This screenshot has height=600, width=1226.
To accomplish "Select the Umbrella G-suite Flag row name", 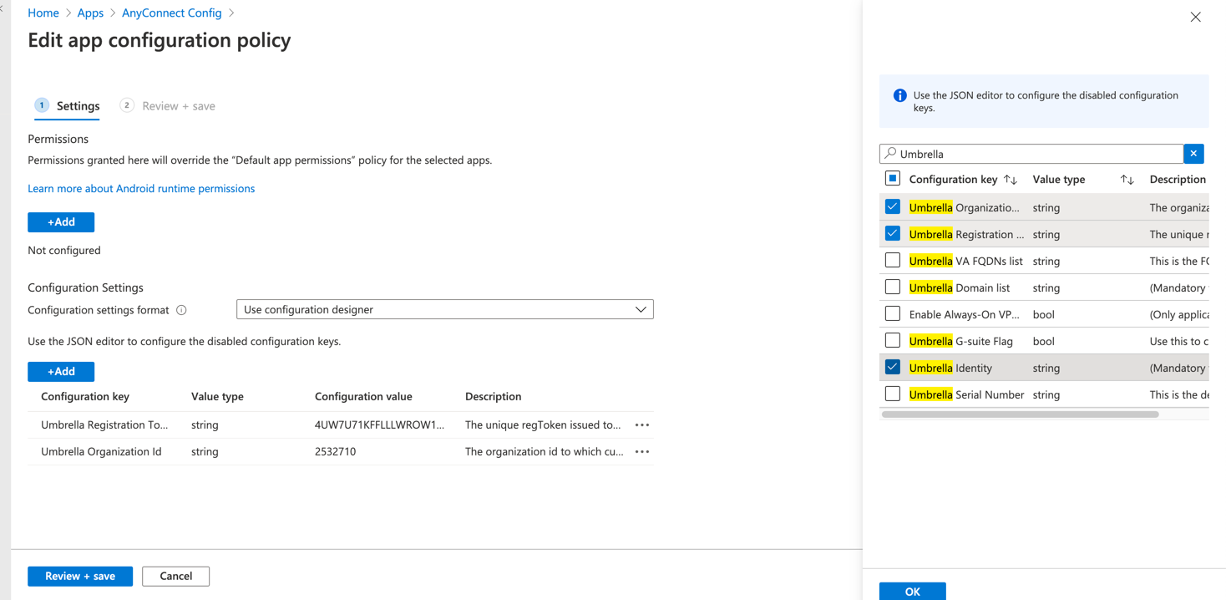I will point(961,341).
